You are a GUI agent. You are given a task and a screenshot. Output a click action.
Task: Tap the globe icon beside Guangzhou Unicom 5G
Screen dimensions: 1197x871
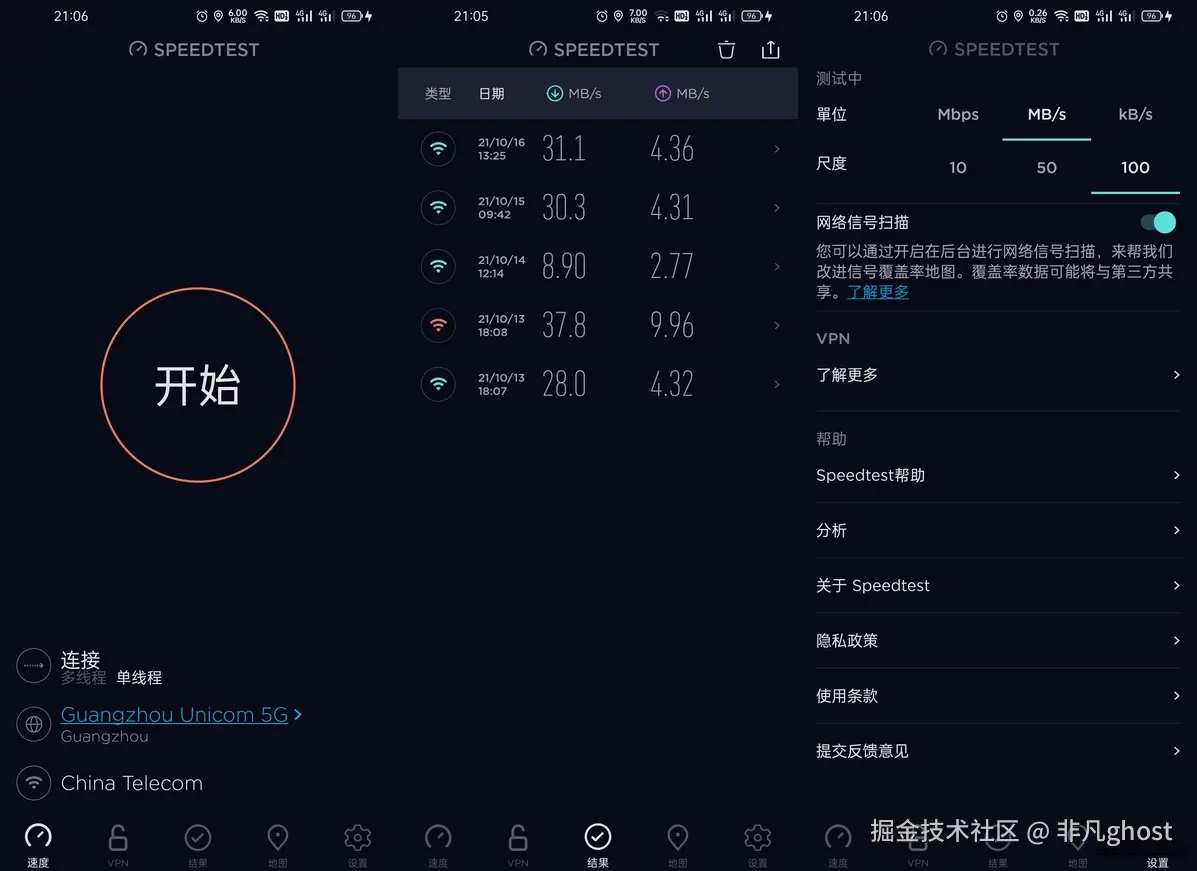click(x=34, y=724)
